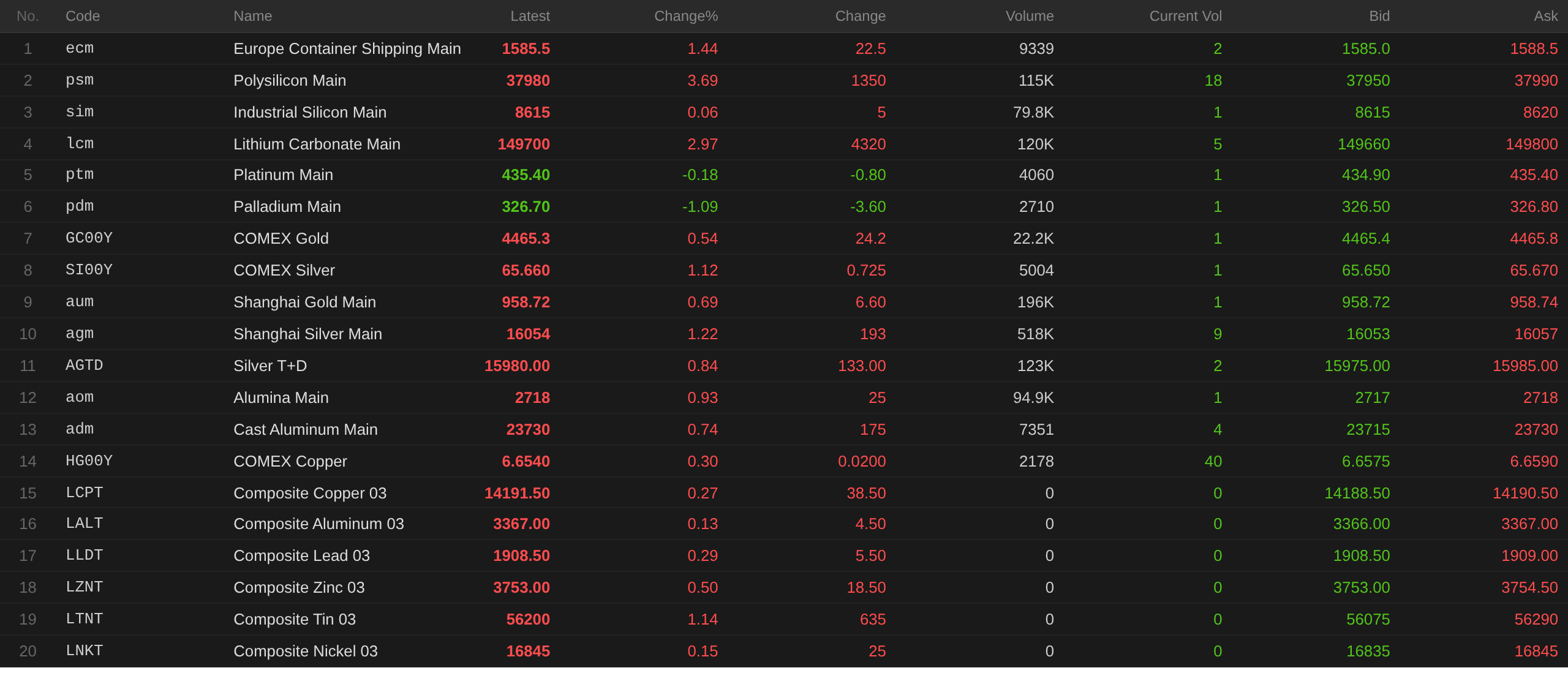Viewport: 1568px width, 676px height.
Task: Click the SI00Y code cell
Action: pyautogui.click(x=89, y=270)
